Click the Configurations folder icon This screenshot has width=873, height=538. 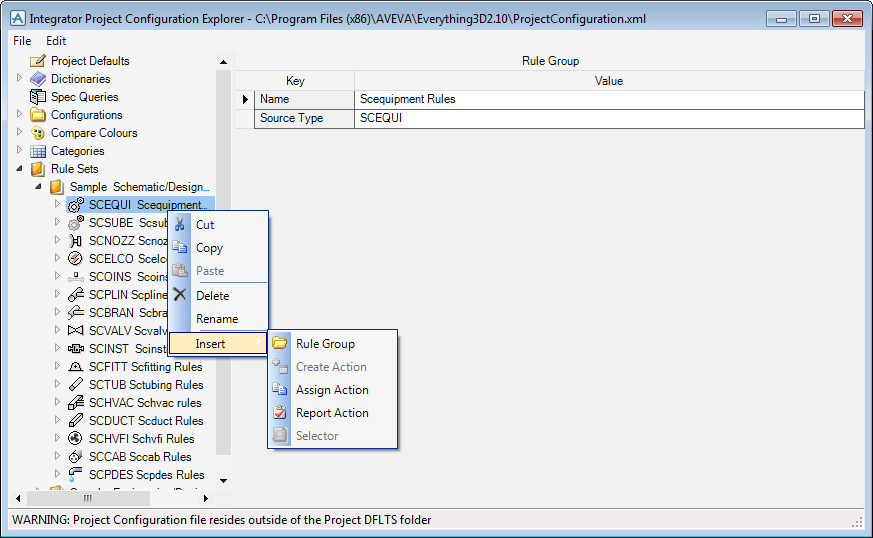38,115
